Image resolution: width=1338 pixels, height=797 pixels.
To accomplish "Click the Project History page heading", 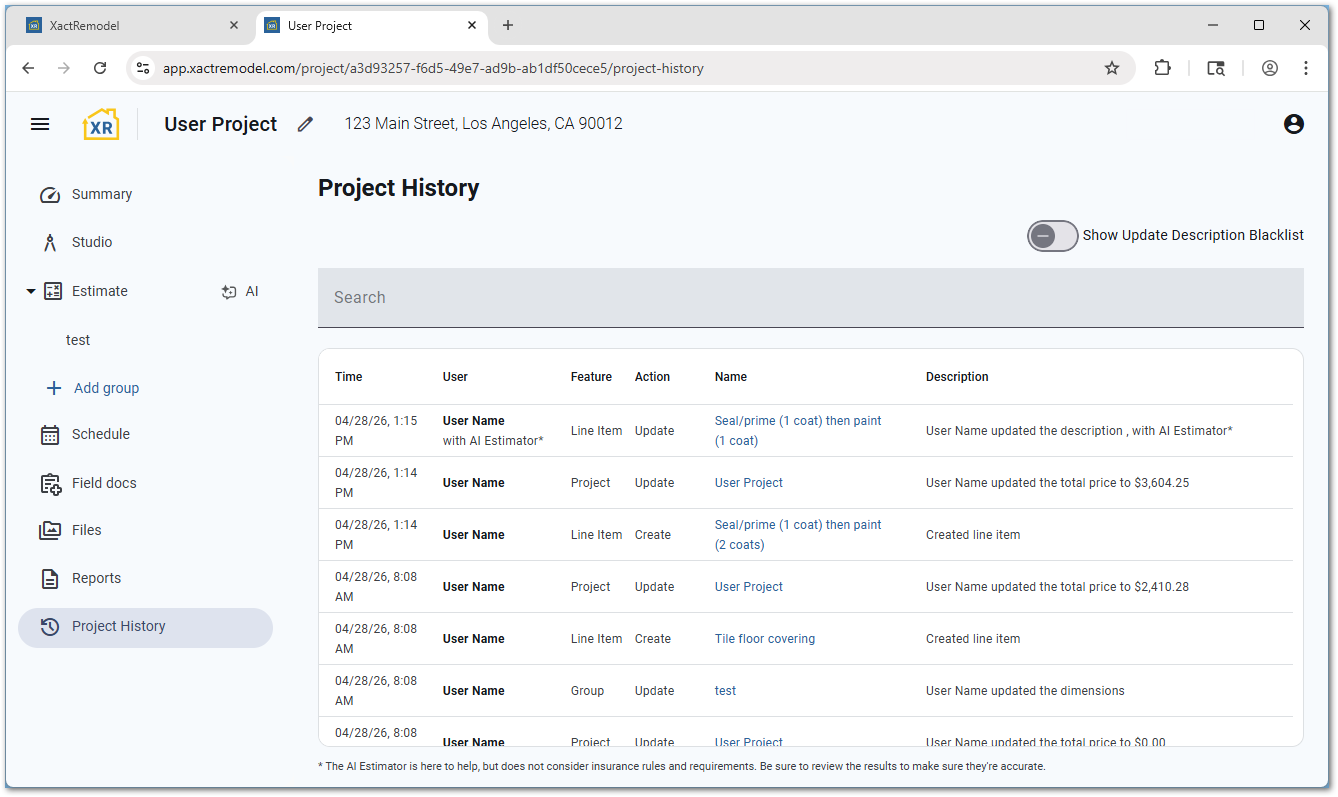I will click(399, 188).
